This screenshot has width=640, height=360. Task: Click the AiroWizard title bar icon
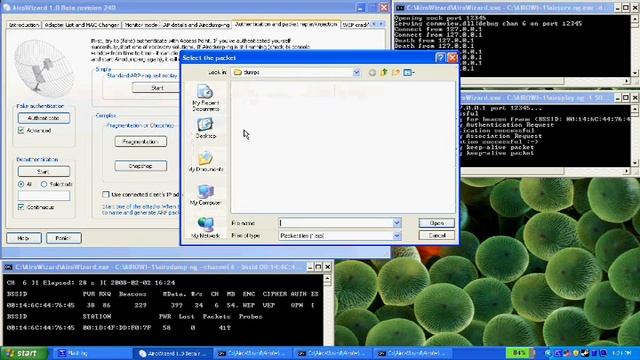click(x=7, y=8)
